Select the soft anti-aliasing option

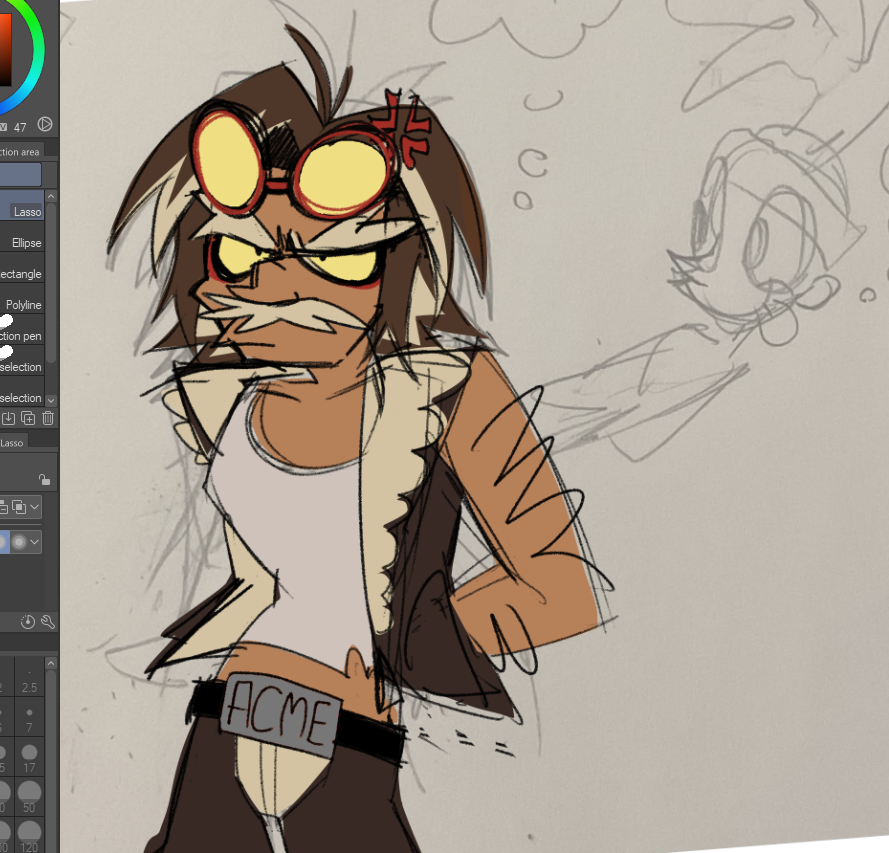coord(19,542)
